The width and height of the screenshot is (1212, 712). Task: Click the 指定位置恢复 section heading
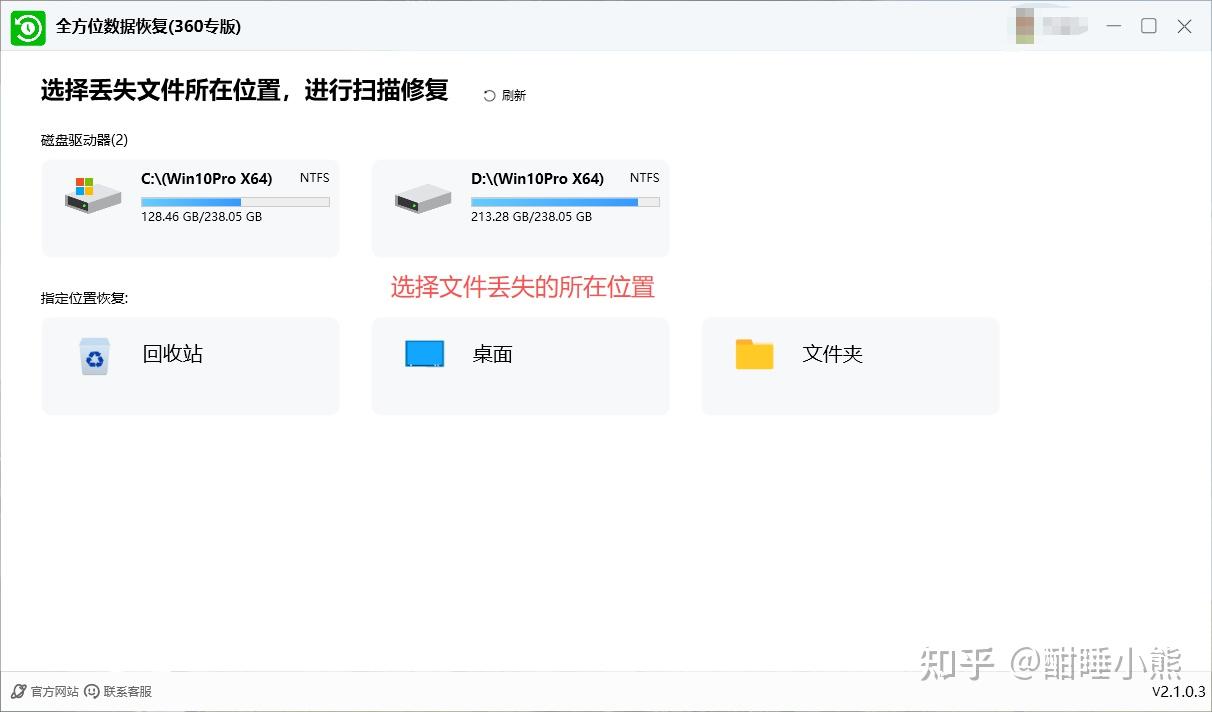click(85, 298)
